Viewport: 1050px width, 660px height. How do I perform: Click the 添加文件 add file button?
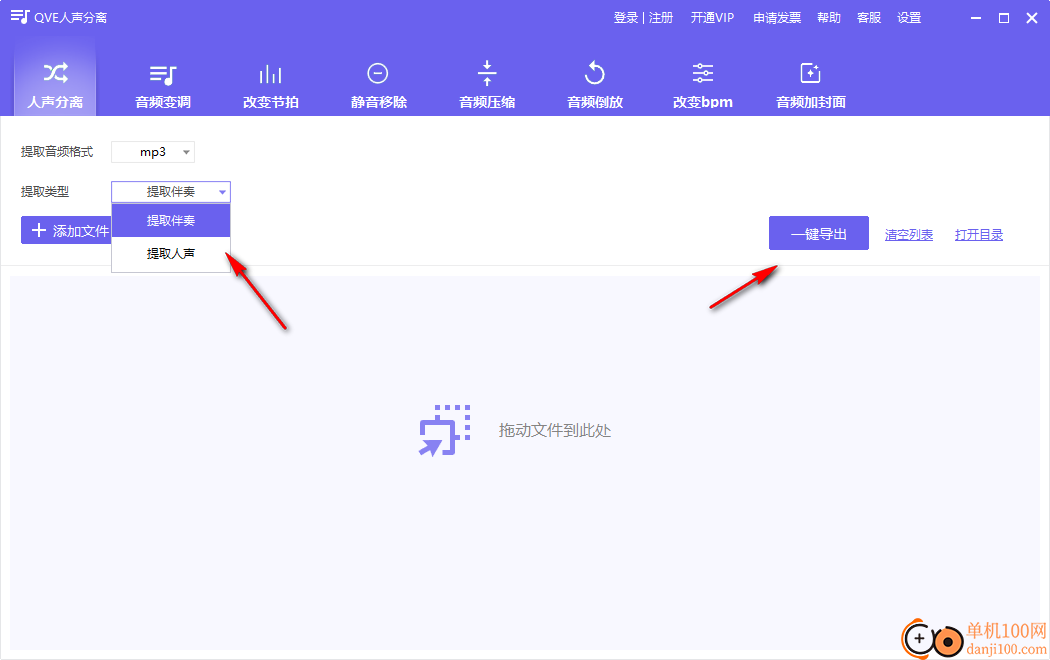(66, 230)
